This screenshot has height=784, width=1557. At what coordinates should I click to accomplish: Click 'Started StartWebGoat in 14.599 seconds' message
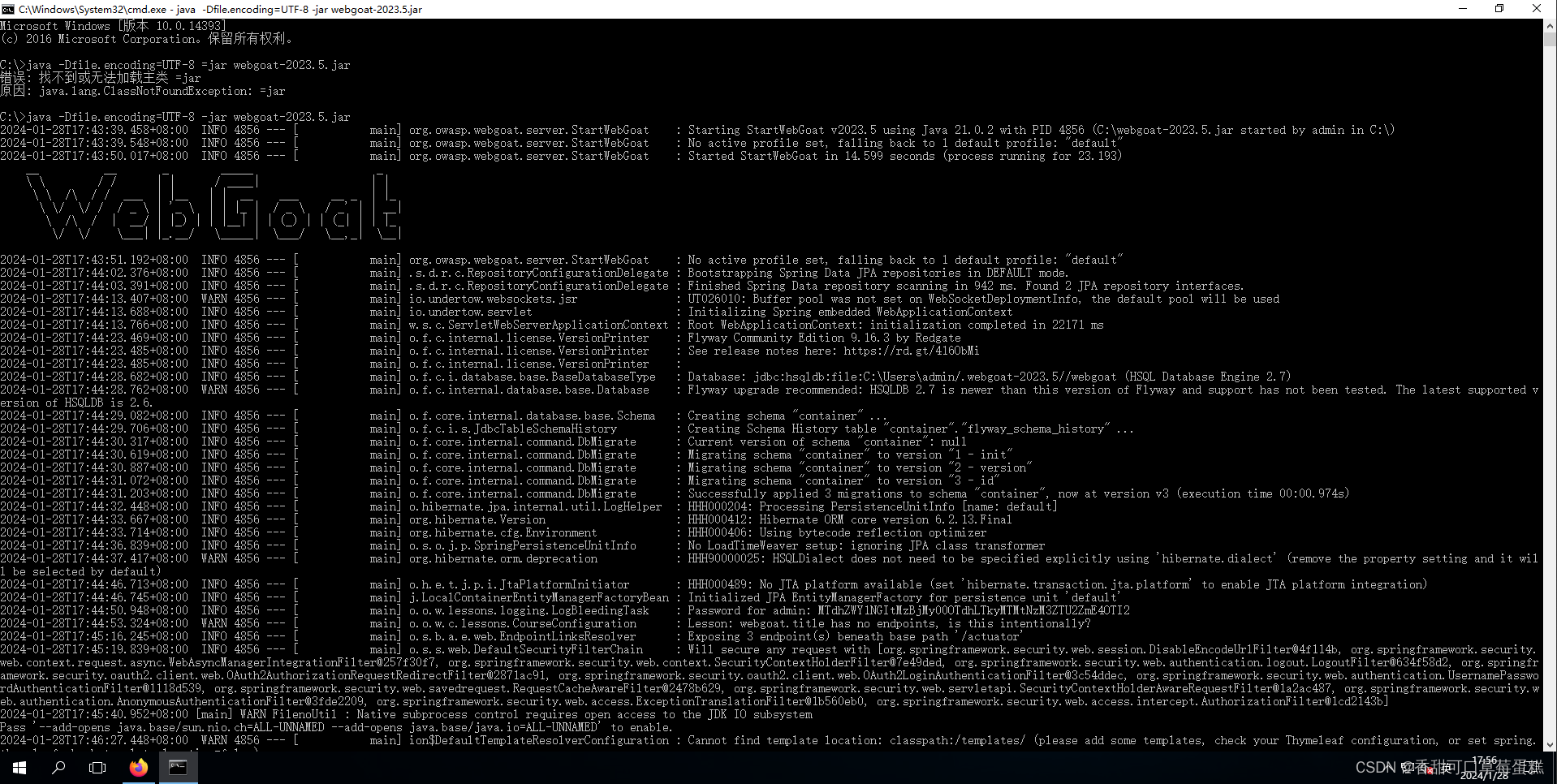[x=905, y=156]
